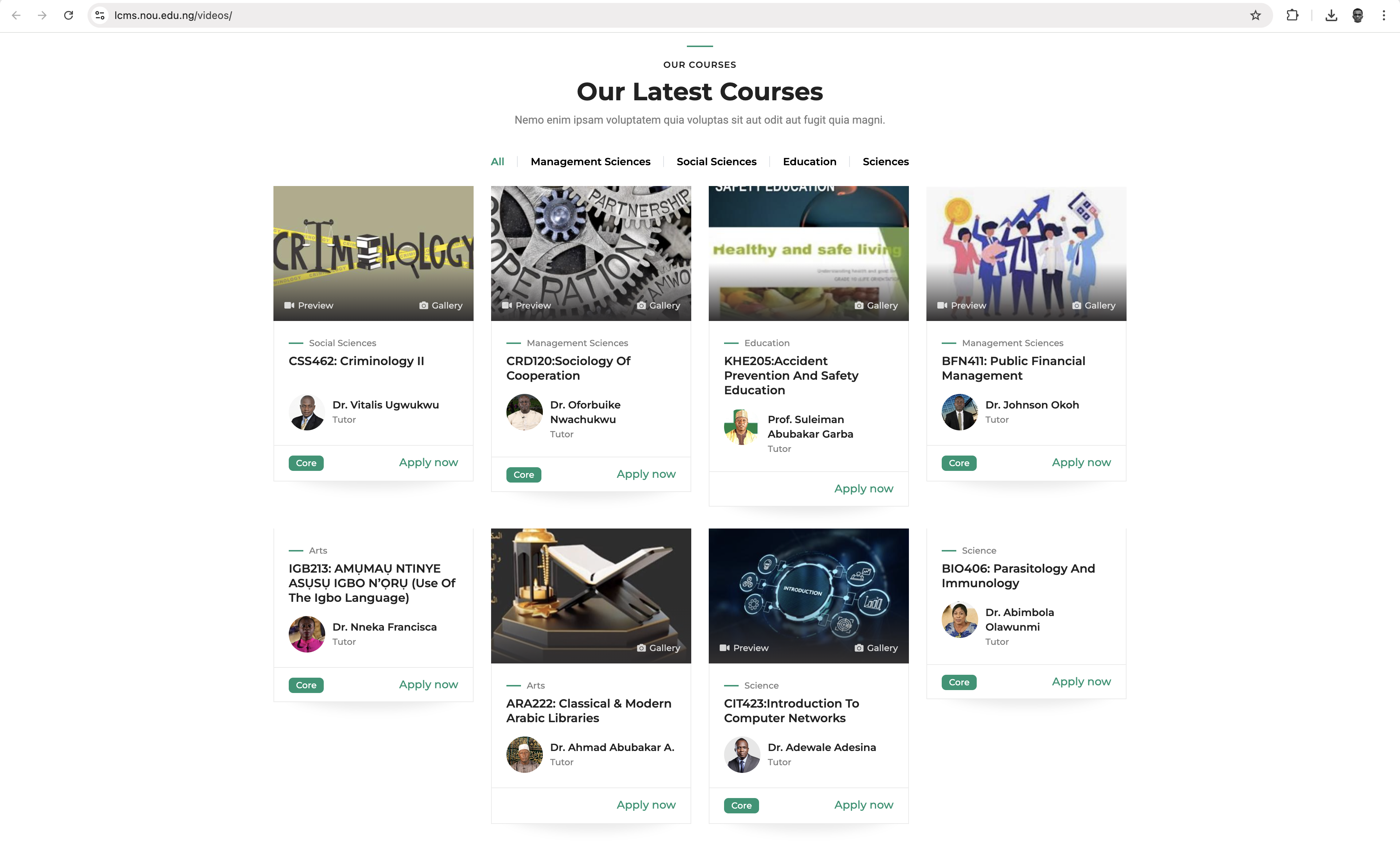Bookmark this page with the star icon
The image size is (1400, 844).
coord(1255,15)
